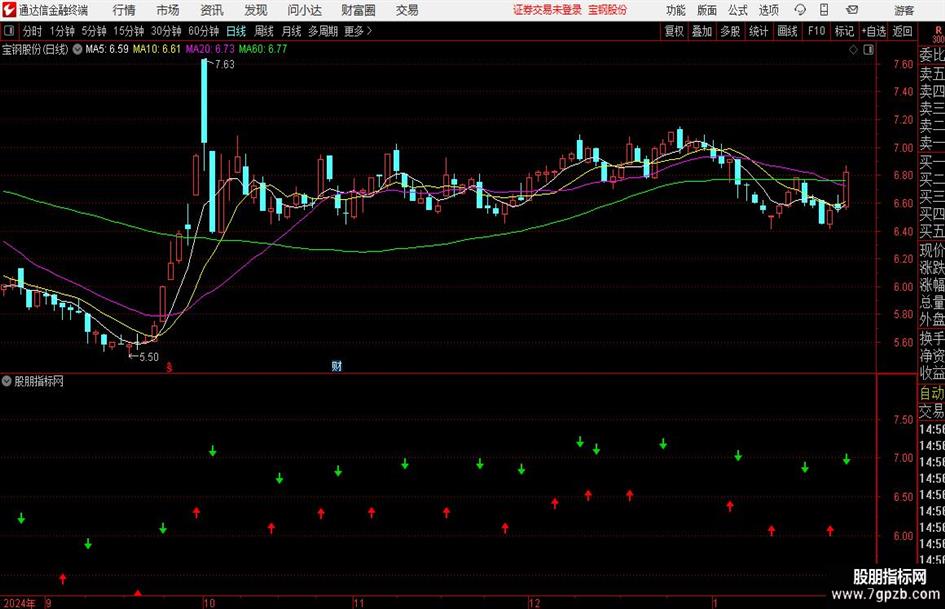Open the 交易 menu
945x609 pixels.
(407, 10)
